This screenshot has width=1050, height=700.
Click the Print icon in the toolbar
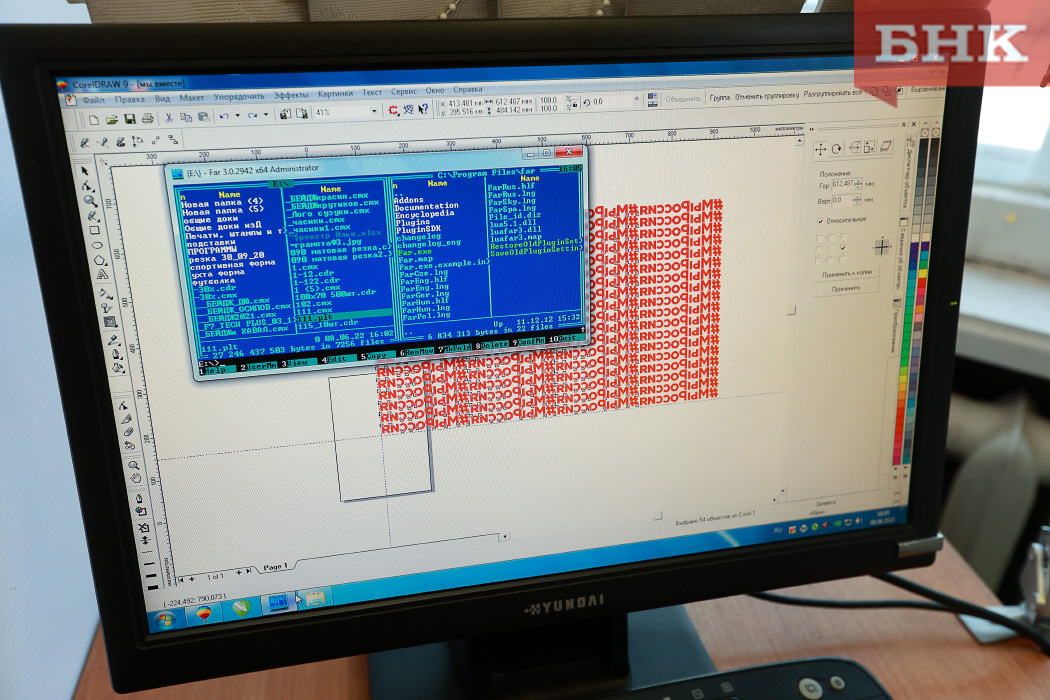click(148, 118)
